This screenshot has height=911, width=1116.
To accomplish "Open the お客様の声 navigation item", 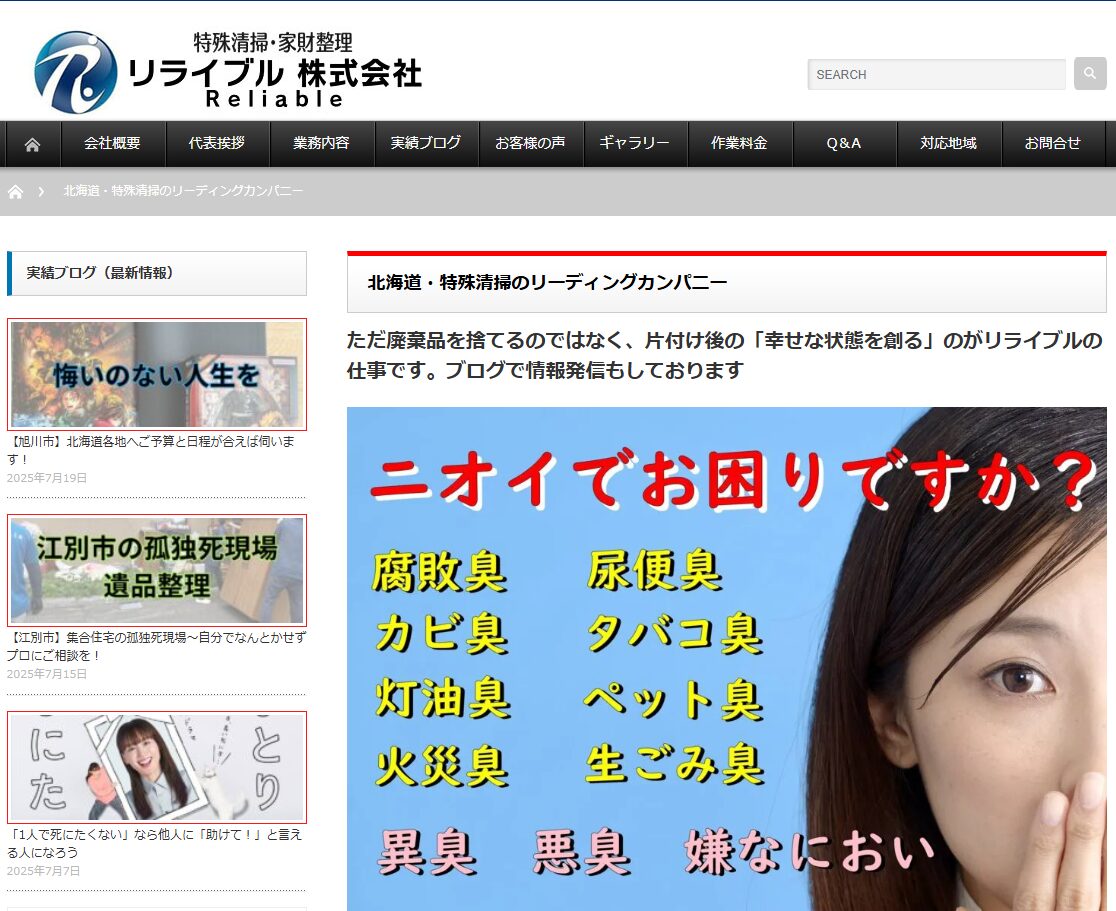I will tap(530, 144).
